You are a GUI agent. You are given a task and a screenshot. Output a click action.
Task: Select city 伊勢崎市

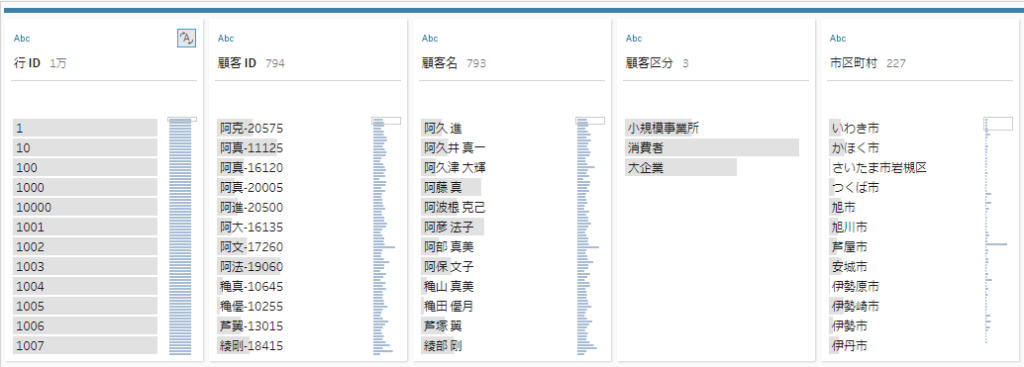(855, 306)
